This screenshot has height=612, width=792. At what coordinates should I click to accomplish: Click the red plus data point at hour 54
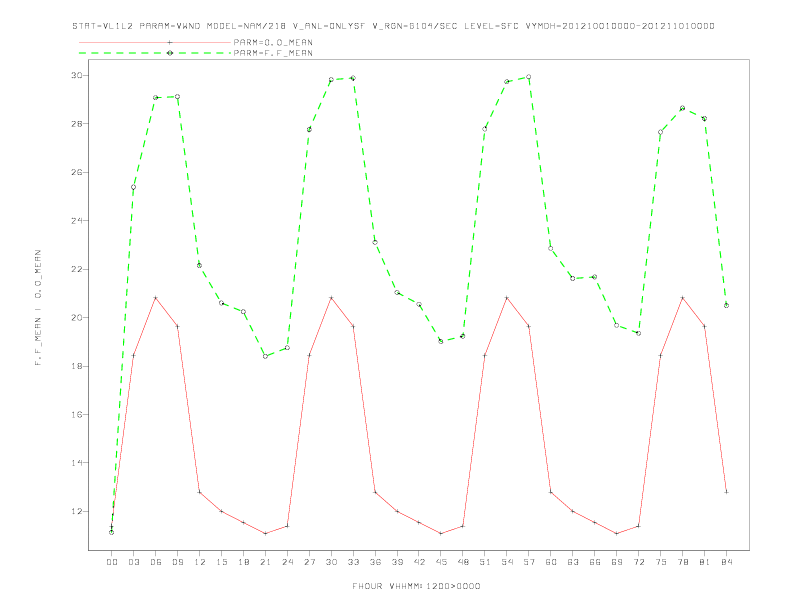tap(507, 298)
